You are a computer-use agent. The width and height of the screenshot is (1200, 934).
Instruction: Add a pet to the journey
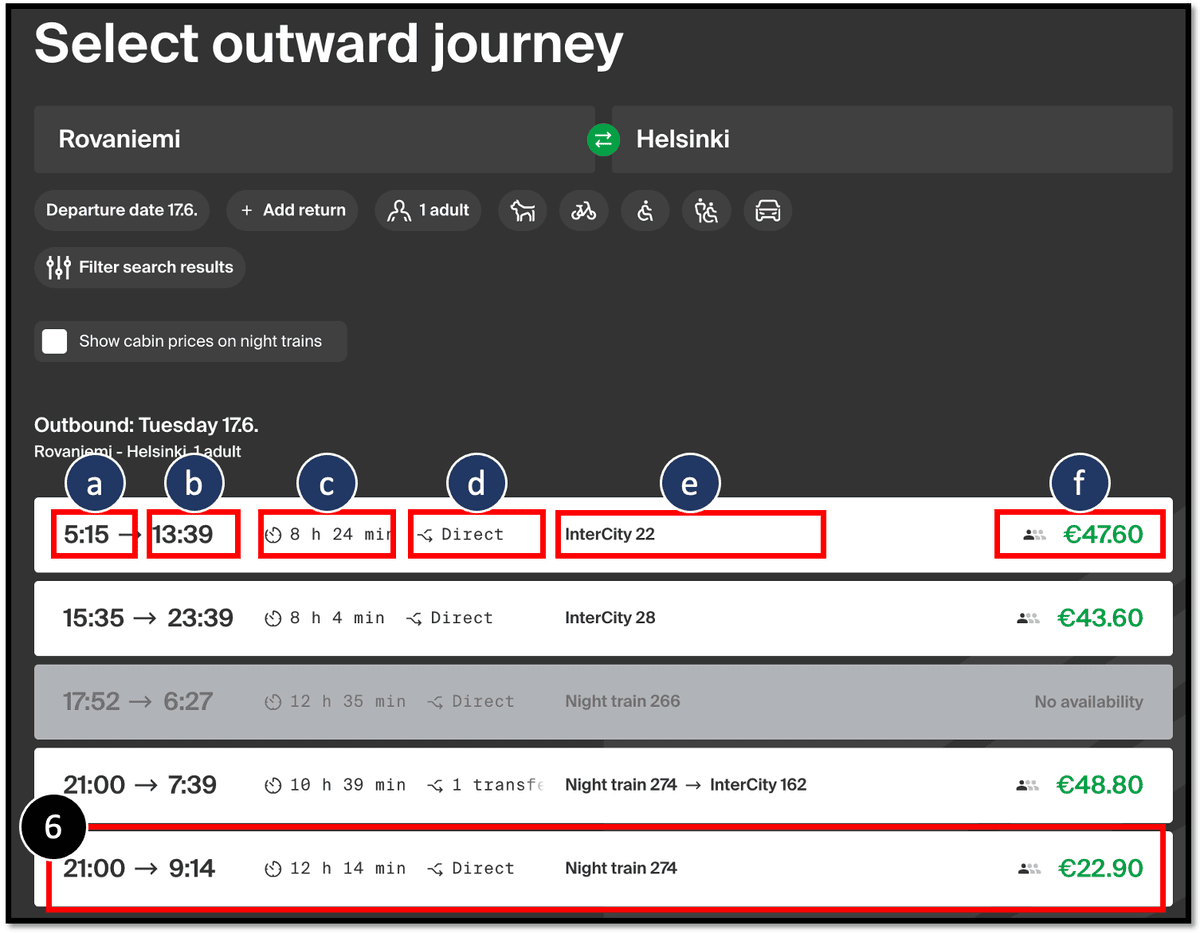[x=523, y=211]
